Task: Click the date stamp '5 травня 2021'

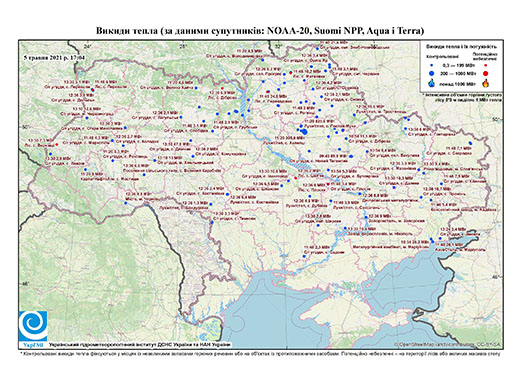Action: (54, 57)
